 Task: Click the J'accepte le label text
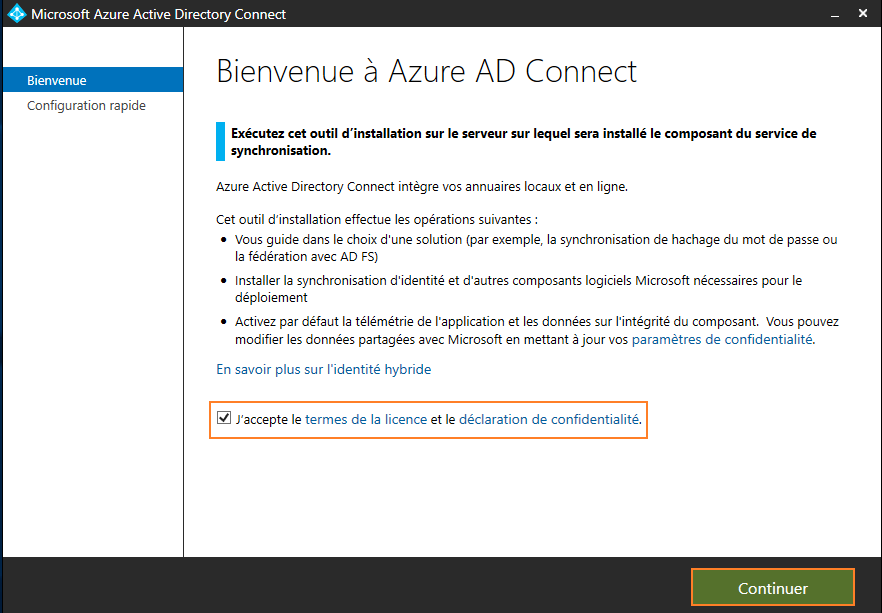pyautogui.click(x=269, y=420)
